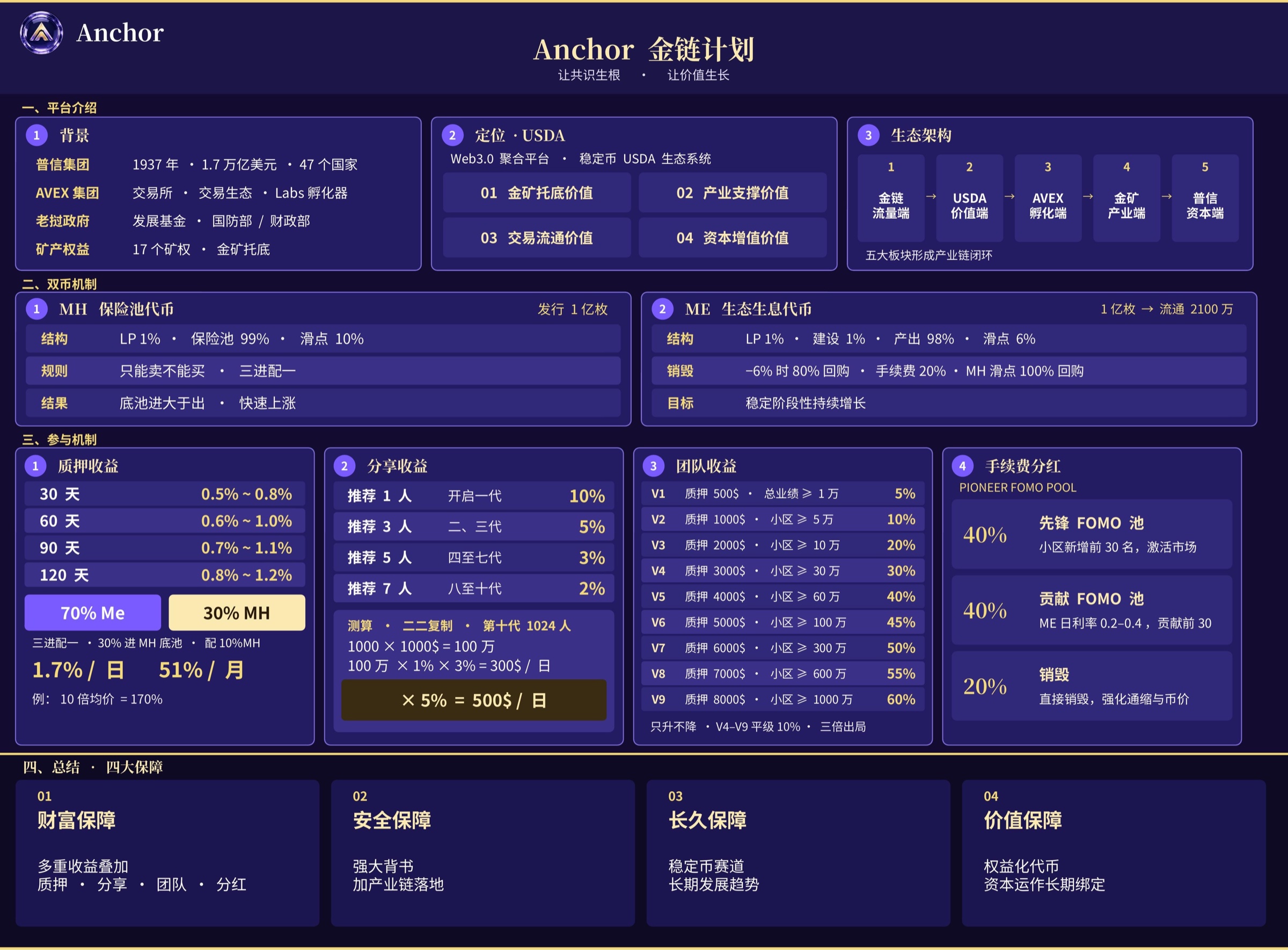Viewport: 1288px width, 950px height.
Task: Click the circled 4 badge beside 手续费分红
Action: [962, 466]
